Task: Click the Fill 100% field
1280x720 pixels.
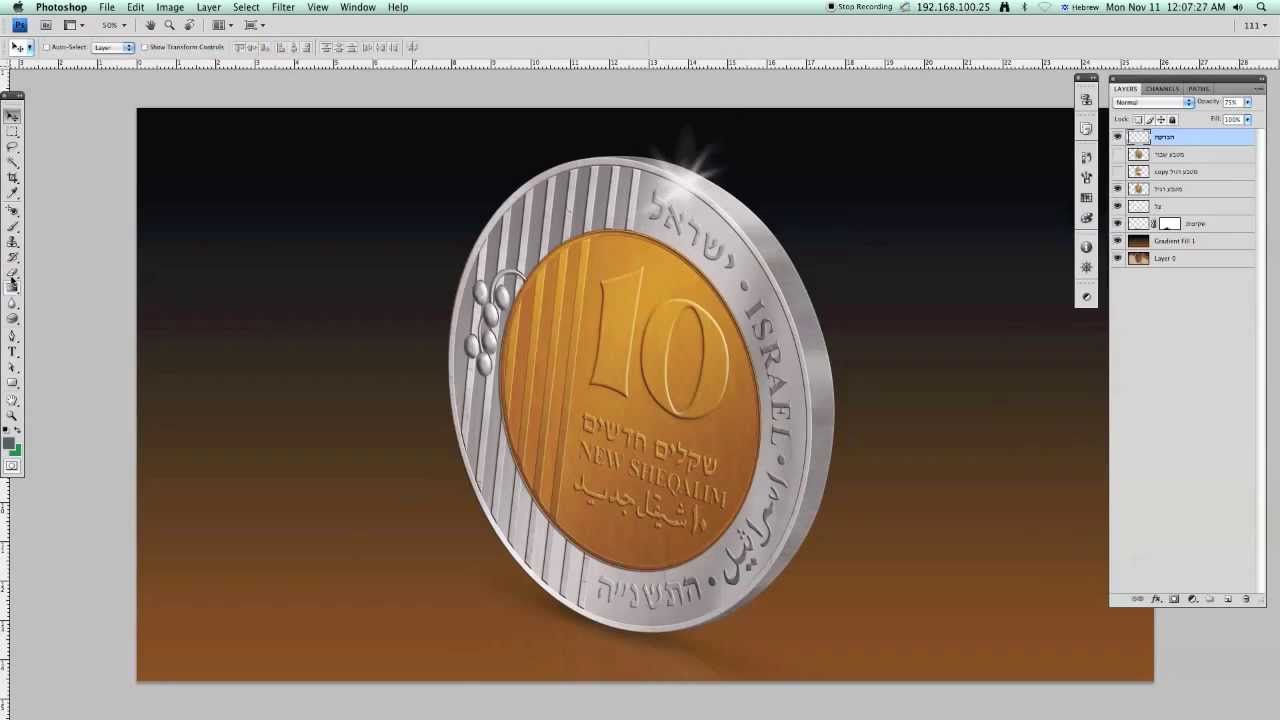Action: (x=1234, y=120)
